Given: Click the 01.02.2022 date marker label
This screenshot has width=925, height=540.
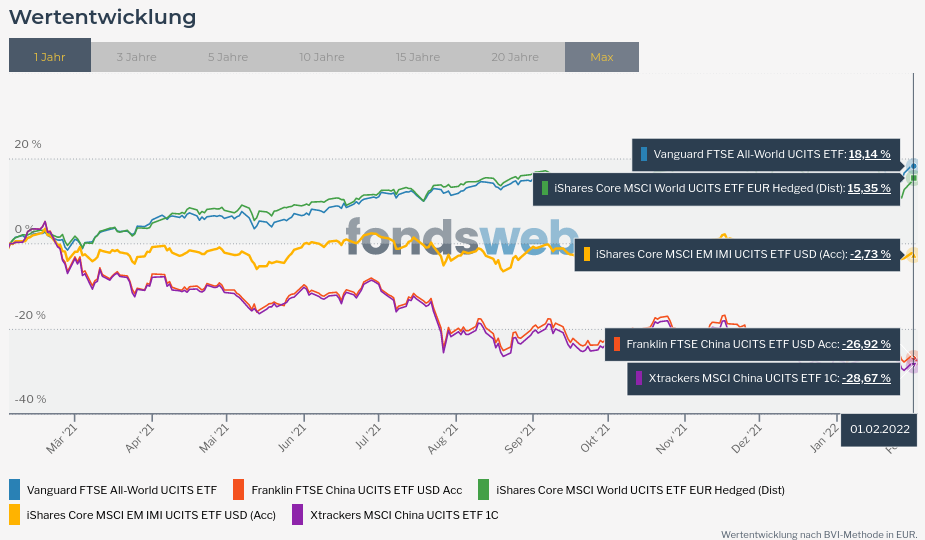Looking at the screenshot, I should 880,429.
